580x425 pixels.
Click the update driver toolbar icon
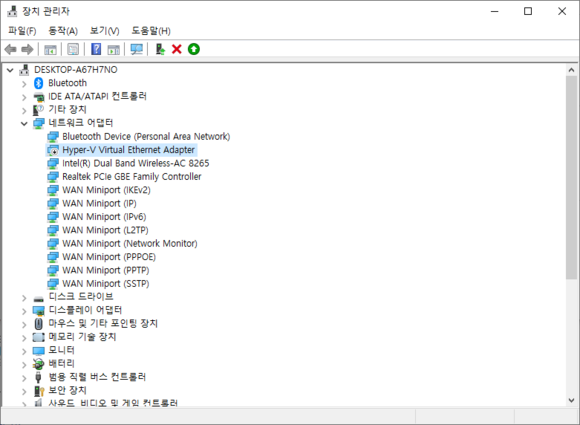tap(160, 49)
